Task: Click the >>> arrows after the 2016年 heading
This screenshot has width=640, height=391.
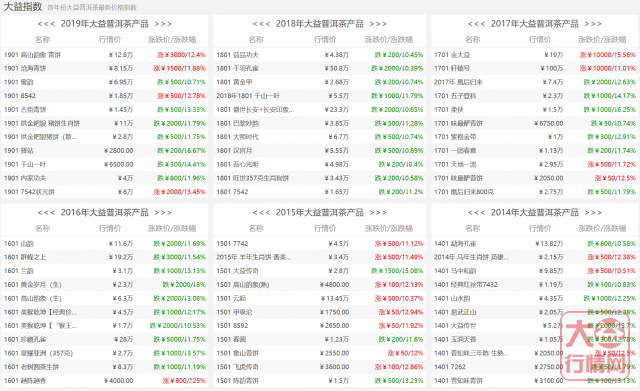Action: click(x=163, y=213)
